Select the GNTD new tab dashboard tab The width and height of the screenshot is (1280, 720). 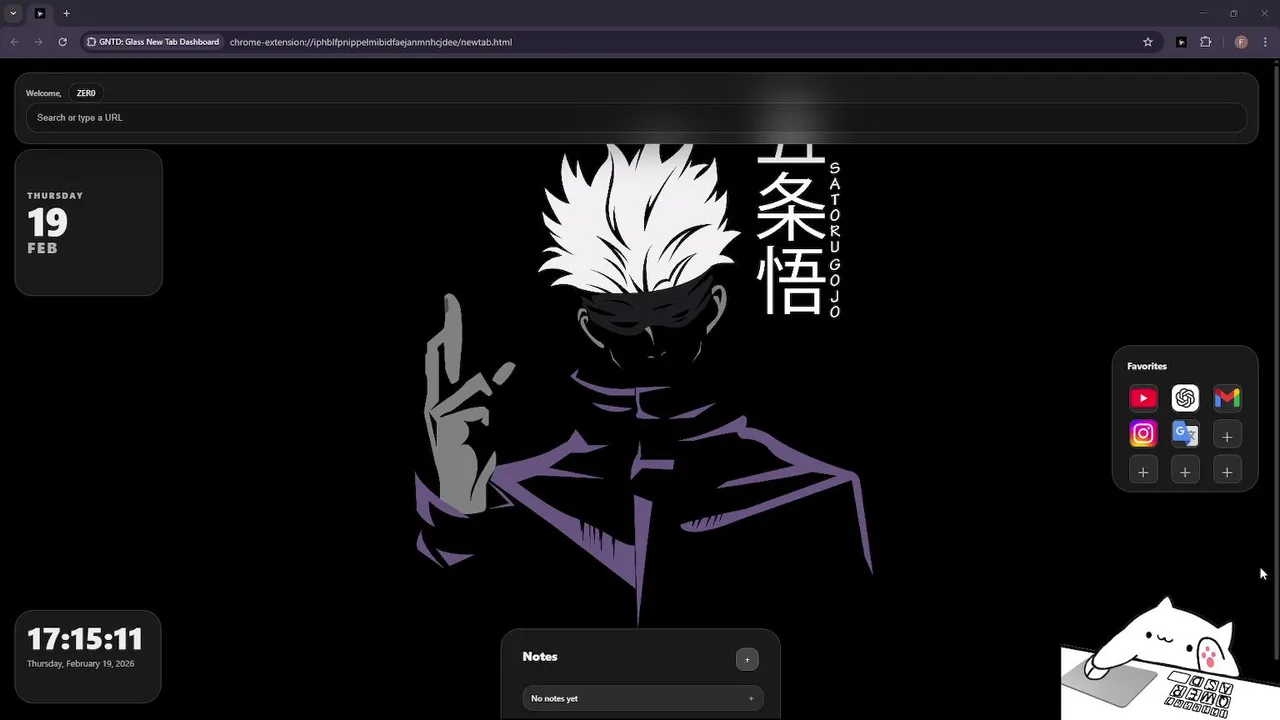[x=40, y=13]
